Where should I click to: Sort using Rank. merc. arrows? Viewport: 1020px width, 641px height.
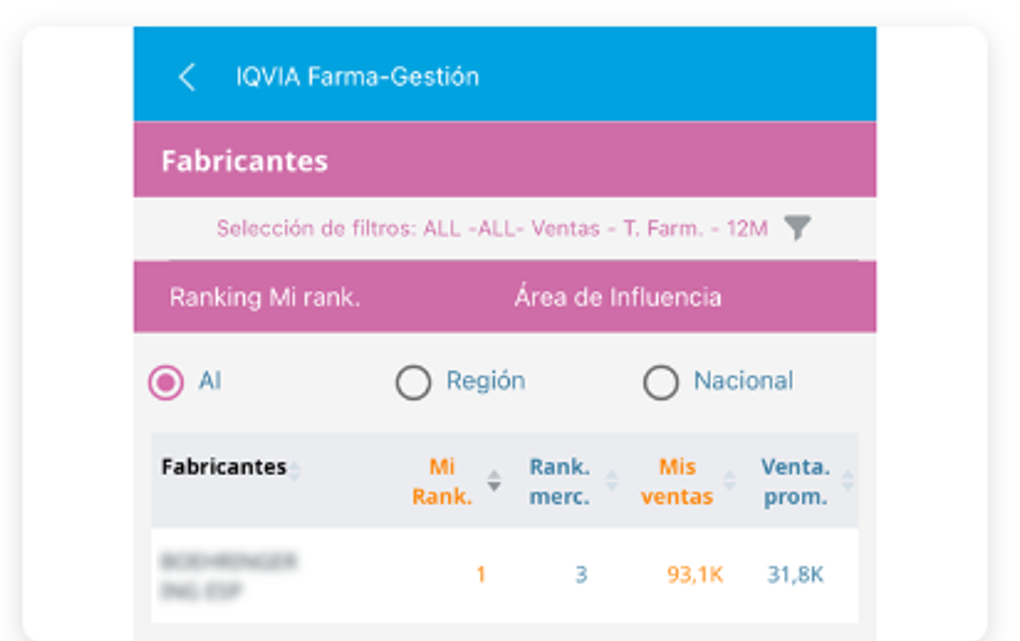611,481
